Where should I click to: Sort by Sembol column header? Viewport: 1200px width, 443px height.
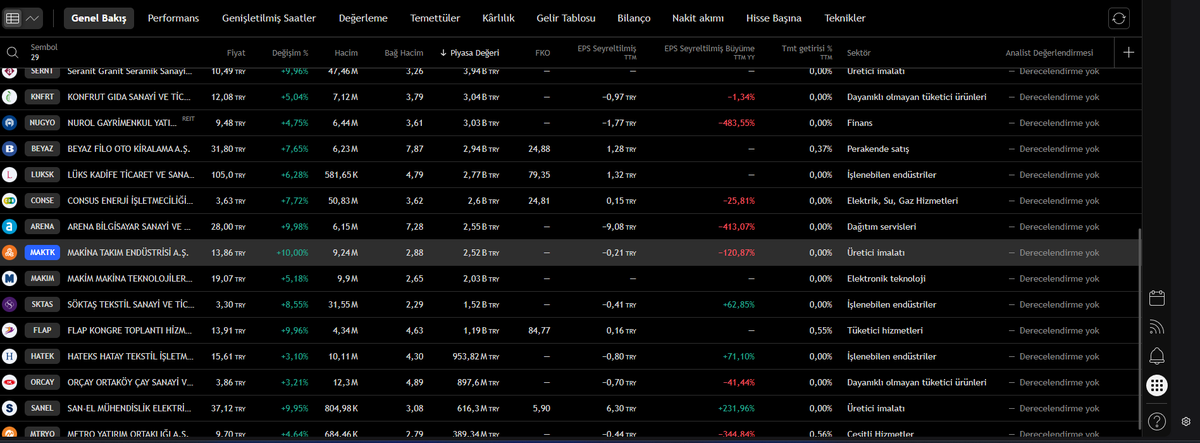(x=44, y=47)
